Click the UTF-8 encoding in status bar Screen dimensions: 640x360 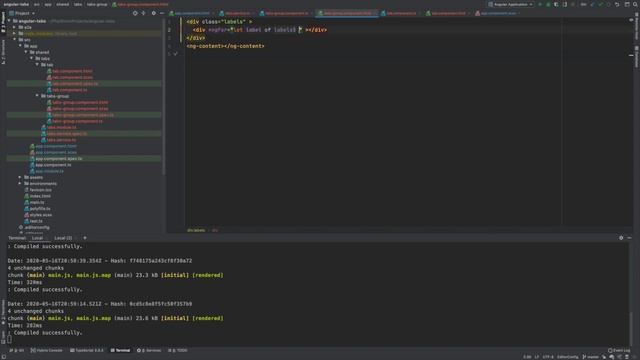[x=548, y=357]
